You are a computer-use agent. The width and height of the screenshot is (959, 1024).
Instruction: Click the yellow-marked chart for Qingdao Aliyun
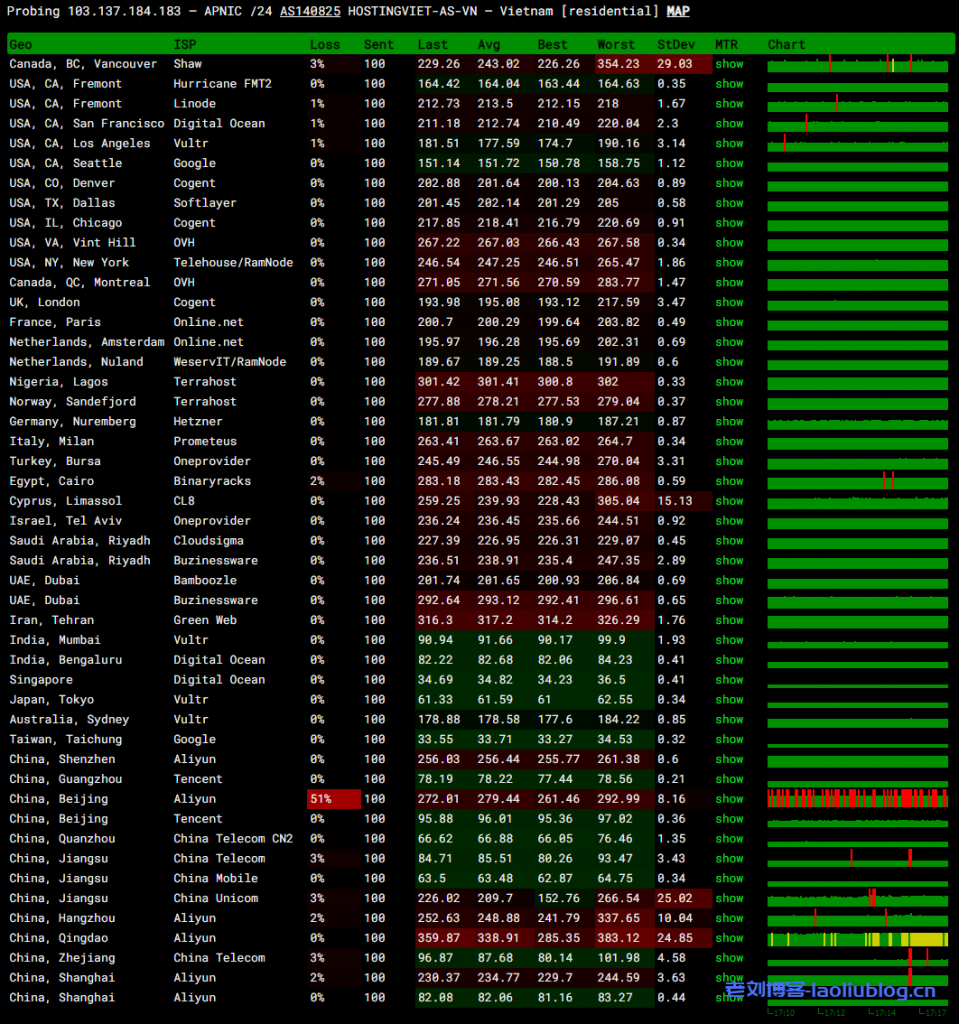[x=857, y=938]
